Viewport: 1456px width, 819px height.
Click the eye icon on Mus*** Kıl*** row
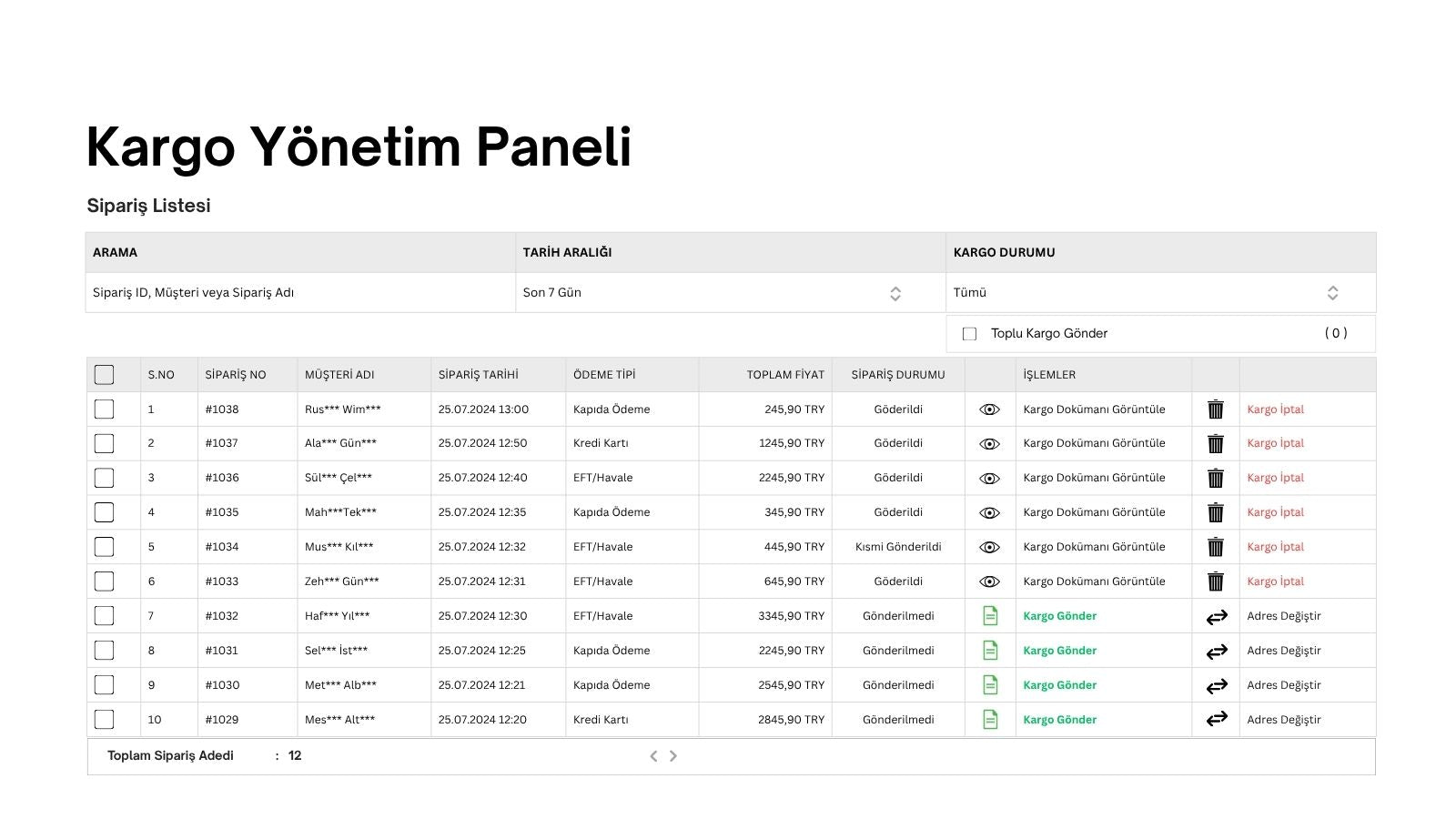pos(989,547)
